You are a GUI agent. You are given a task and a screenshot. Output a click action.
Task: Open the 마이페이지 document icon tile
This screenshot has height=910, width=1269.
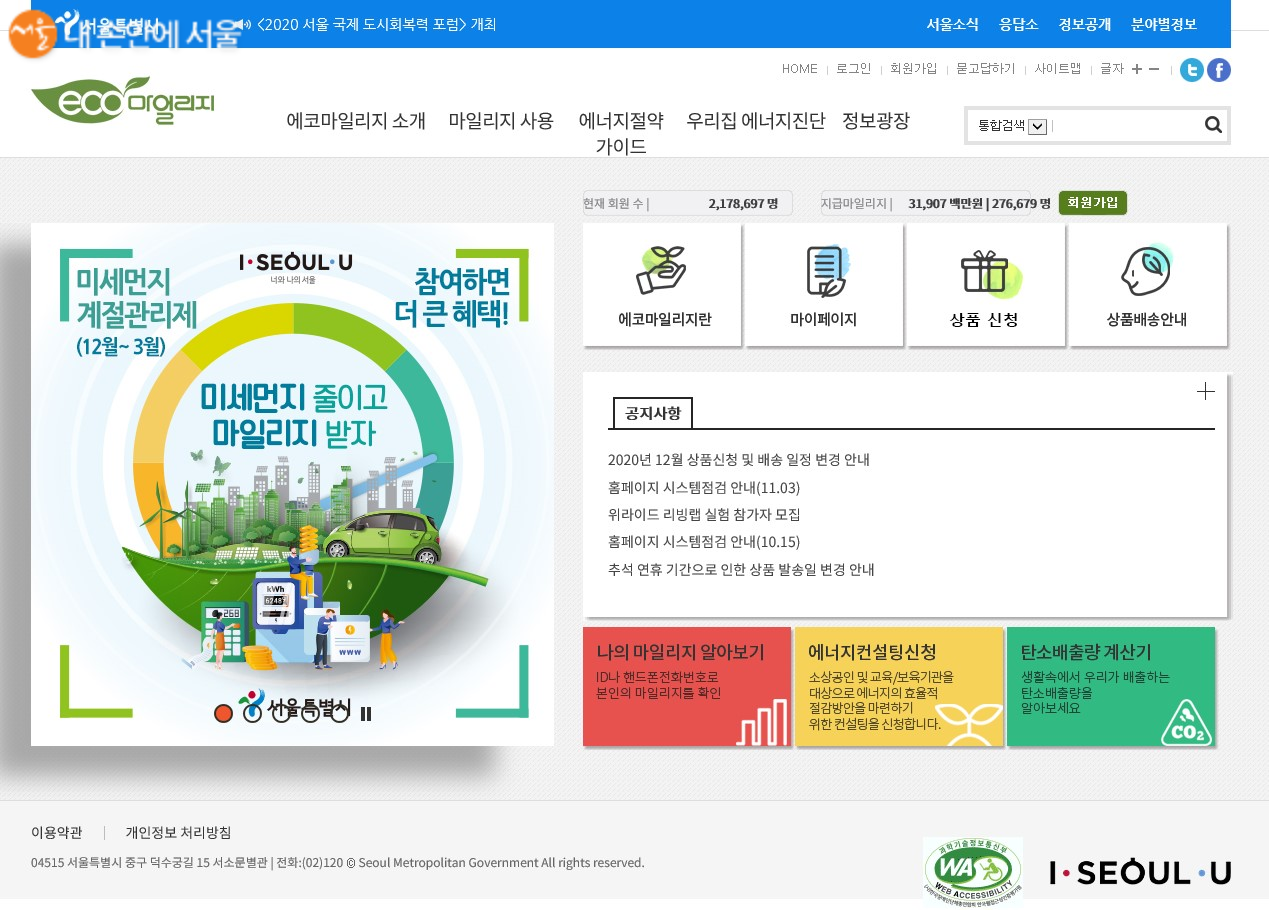click(x=824, y=285)
